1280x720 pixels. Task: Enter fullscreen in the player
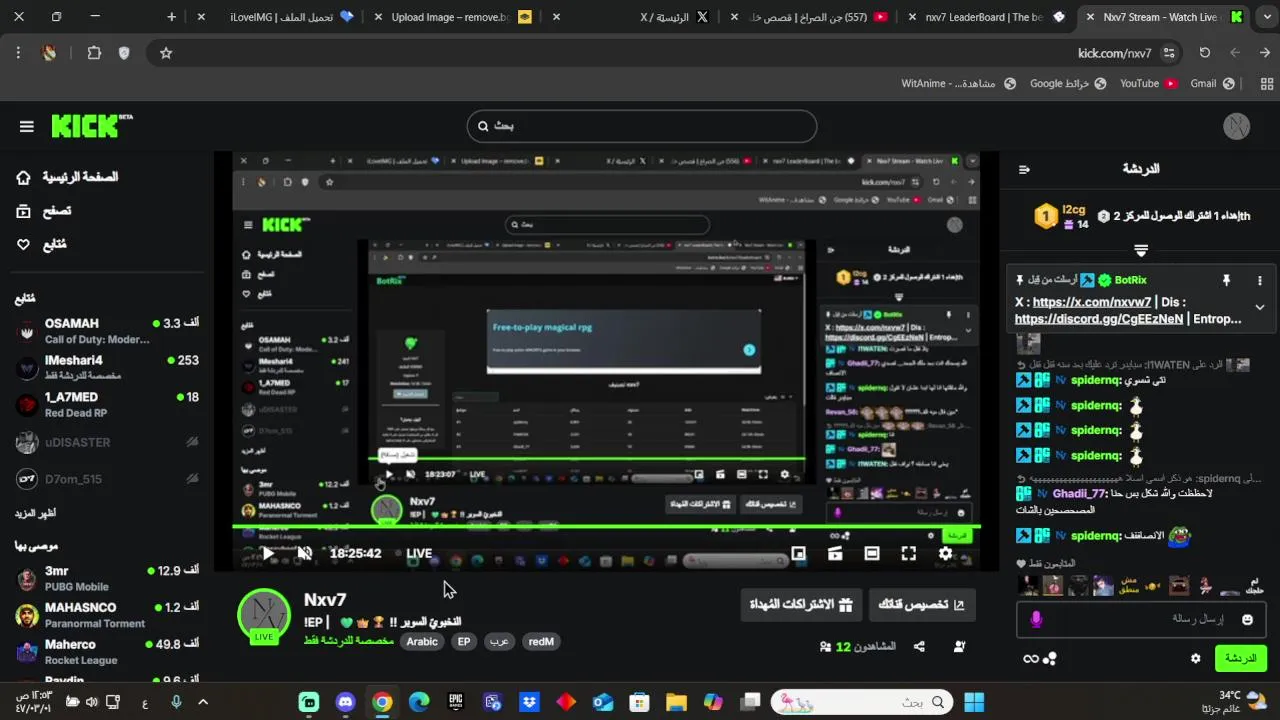point(908,553)
